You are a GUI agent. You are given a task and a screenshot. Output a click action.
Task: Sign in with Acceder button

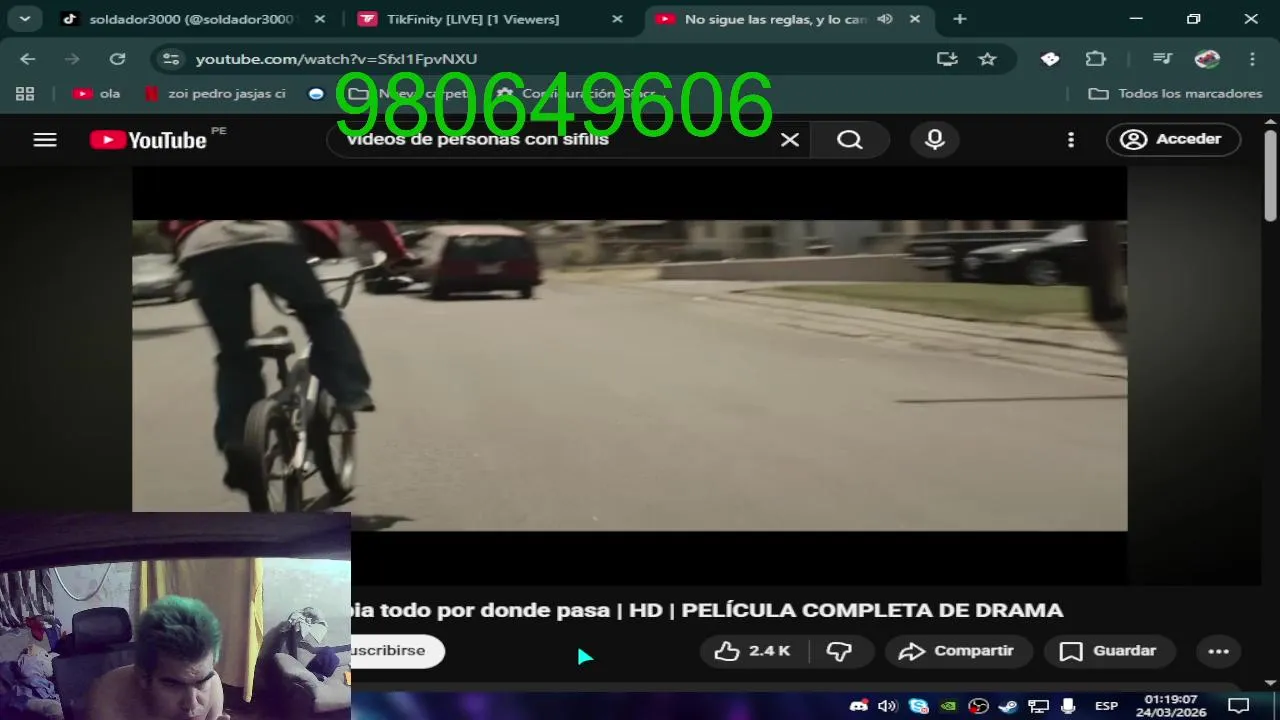click(x=1173, y=140)
